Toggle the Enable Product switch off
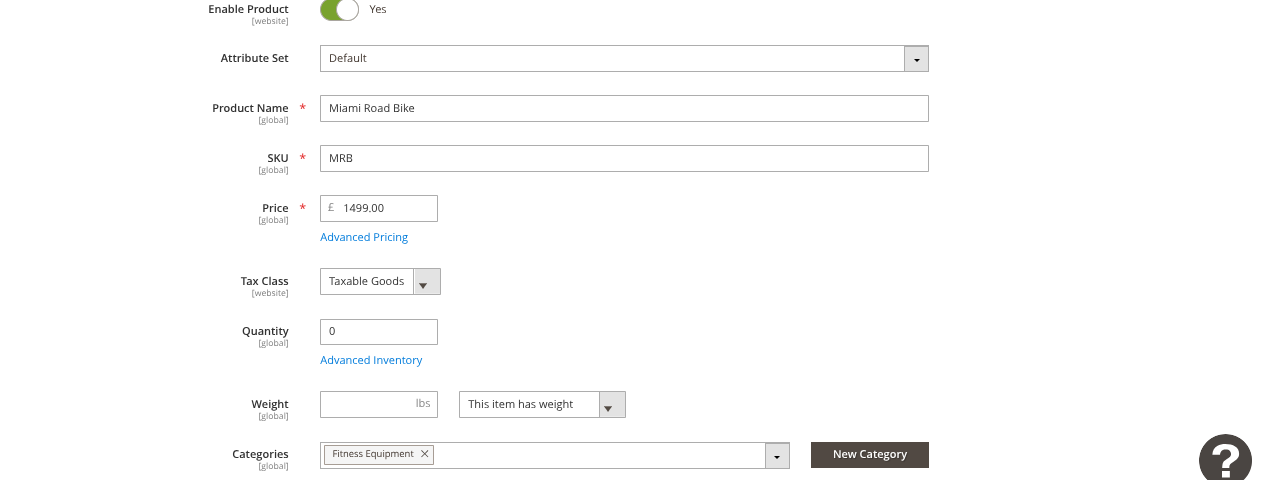This screenshot has height=480, width=1268. click(x=339, y=9)
